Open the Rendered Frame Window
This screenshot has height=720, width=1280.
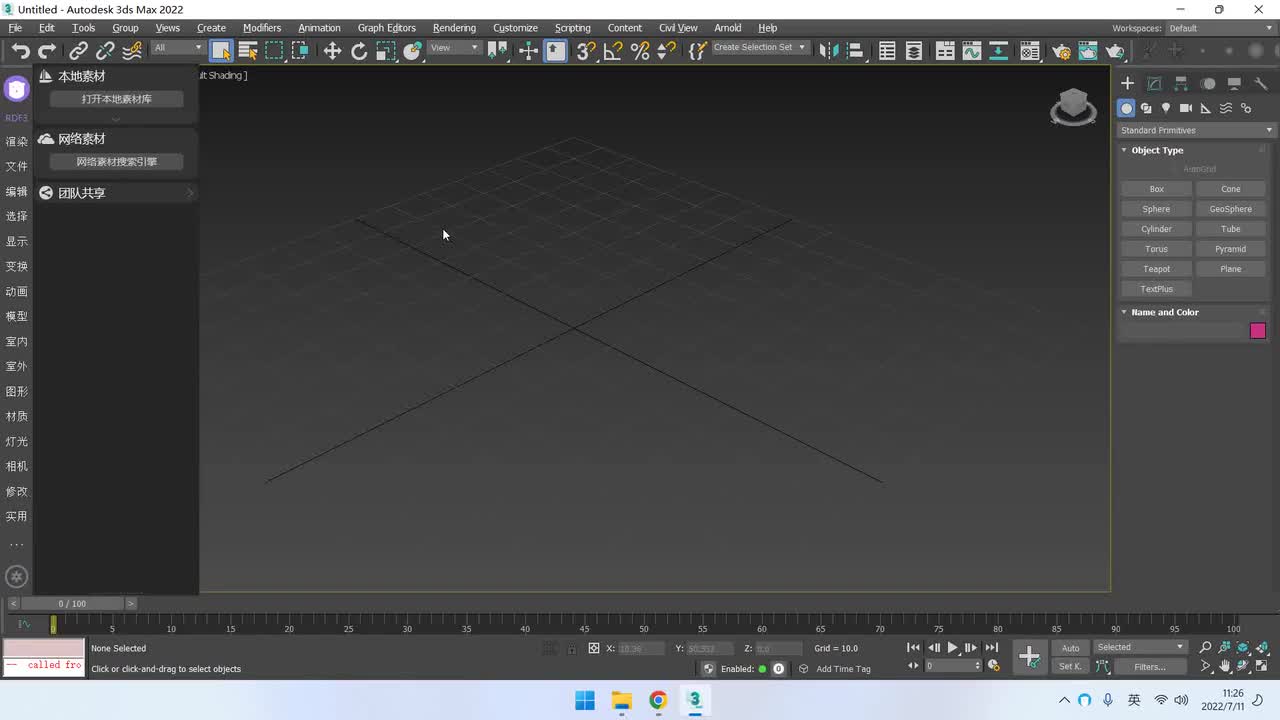(x=1088, y=51)
